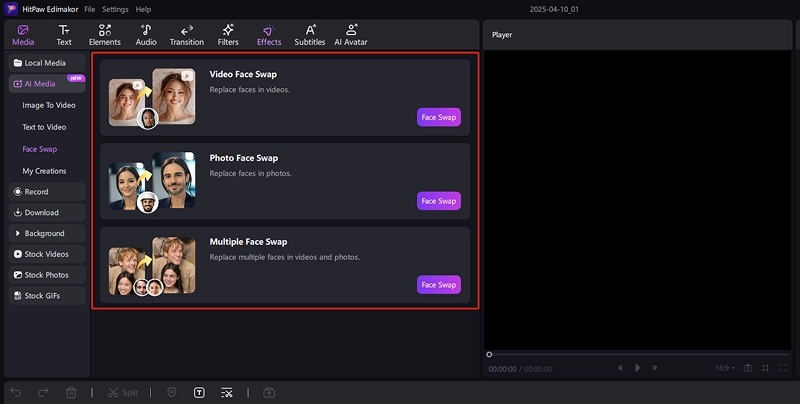800x404 pixels.
Task: Open the Settings menu
Action: click(115, 9)
